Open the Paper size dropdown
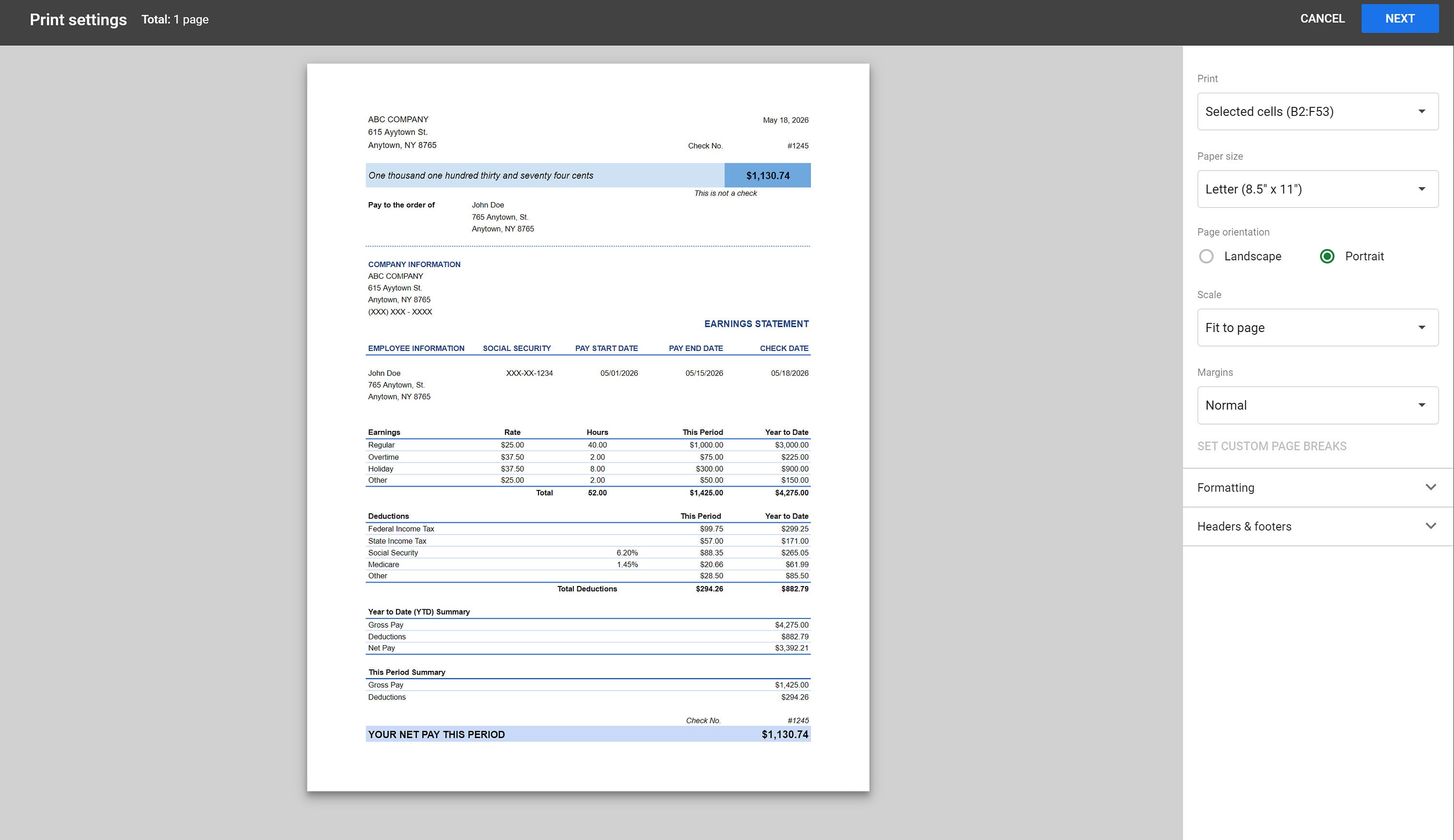The image size is (1454, 840). coord(1317,189)
